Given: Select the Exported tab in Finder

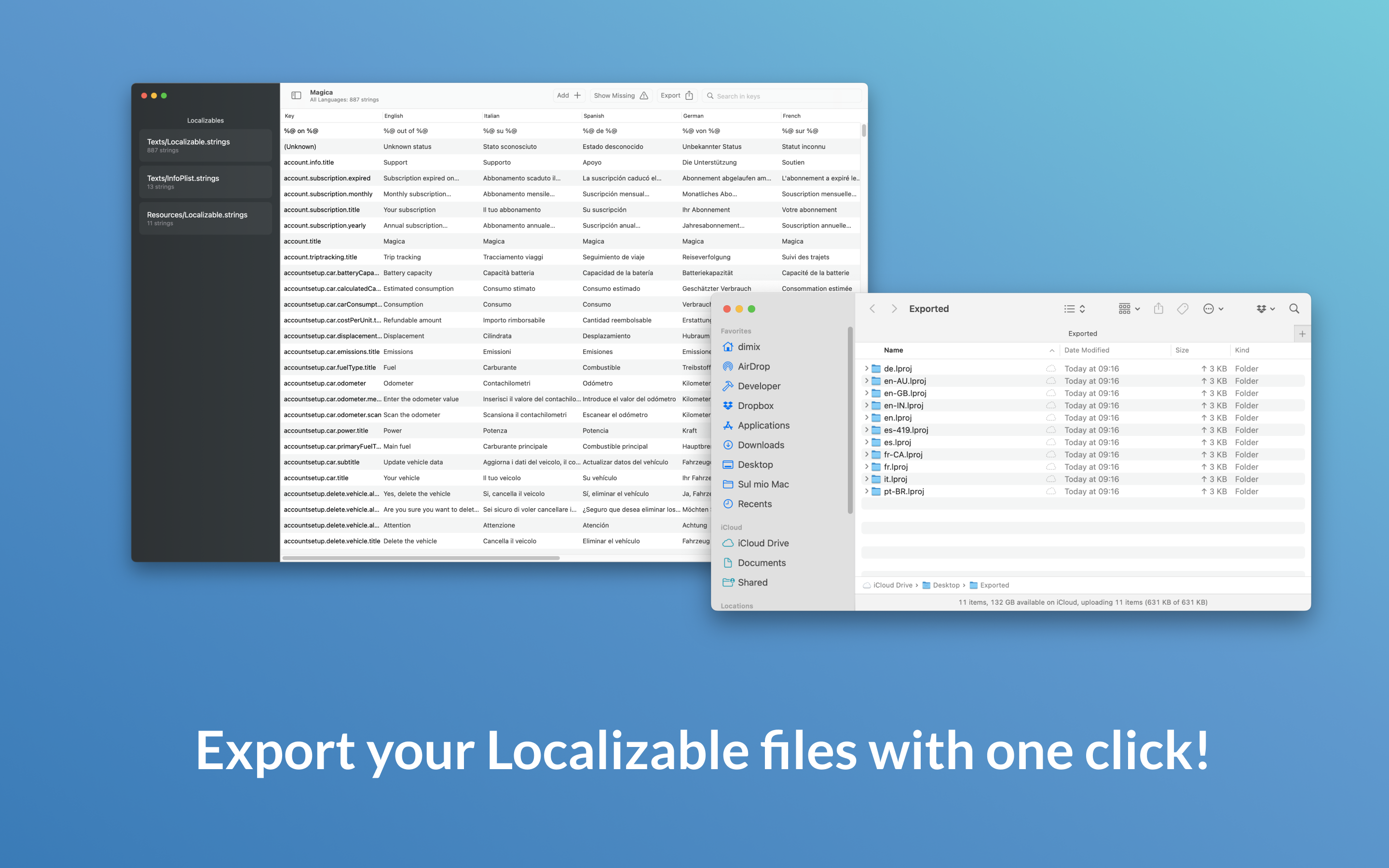Looking at the screenshot, I should coord(1082,334).
